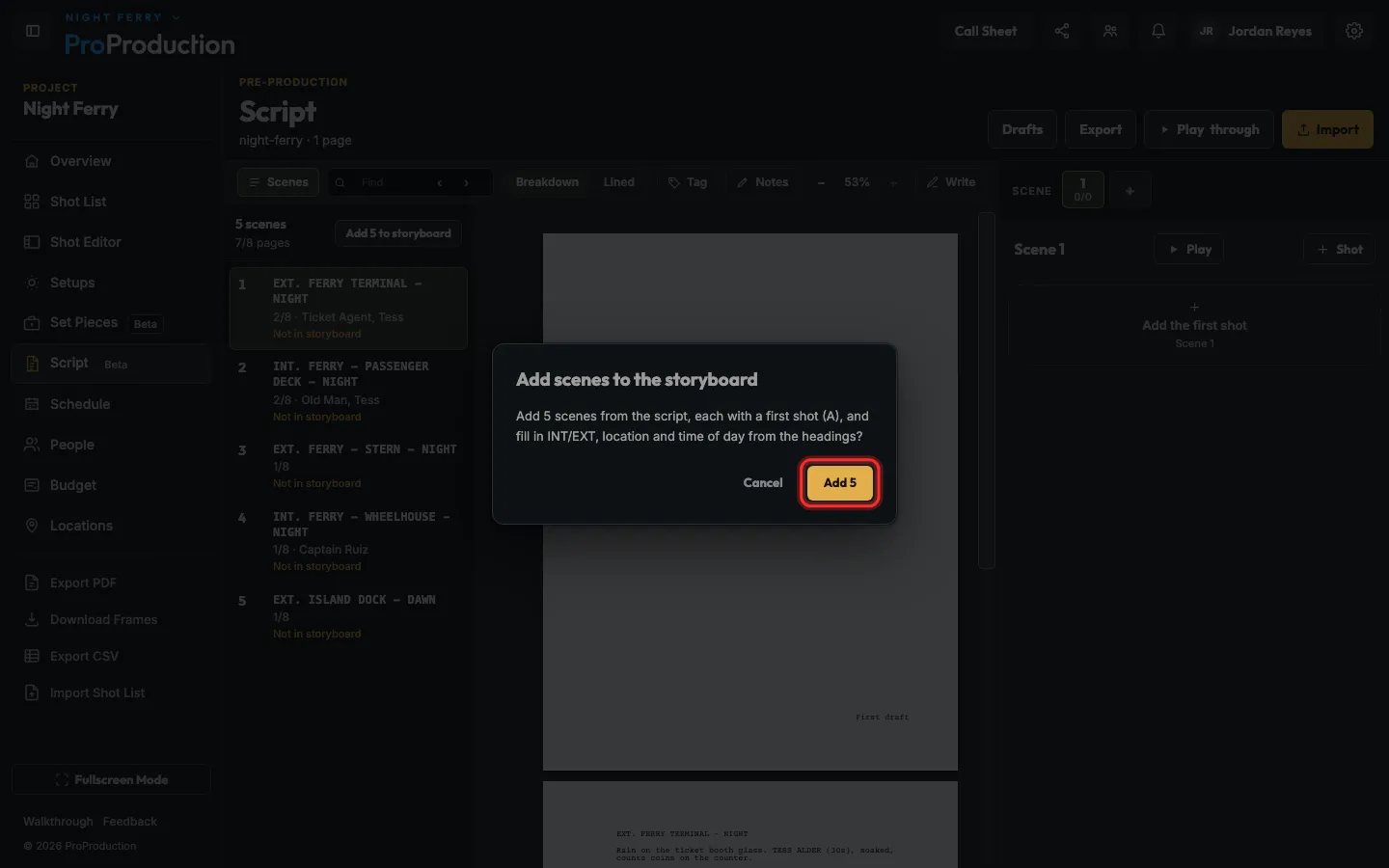
Task: Toggle the Scenes list panel
Action: click(x=278, y=182)
